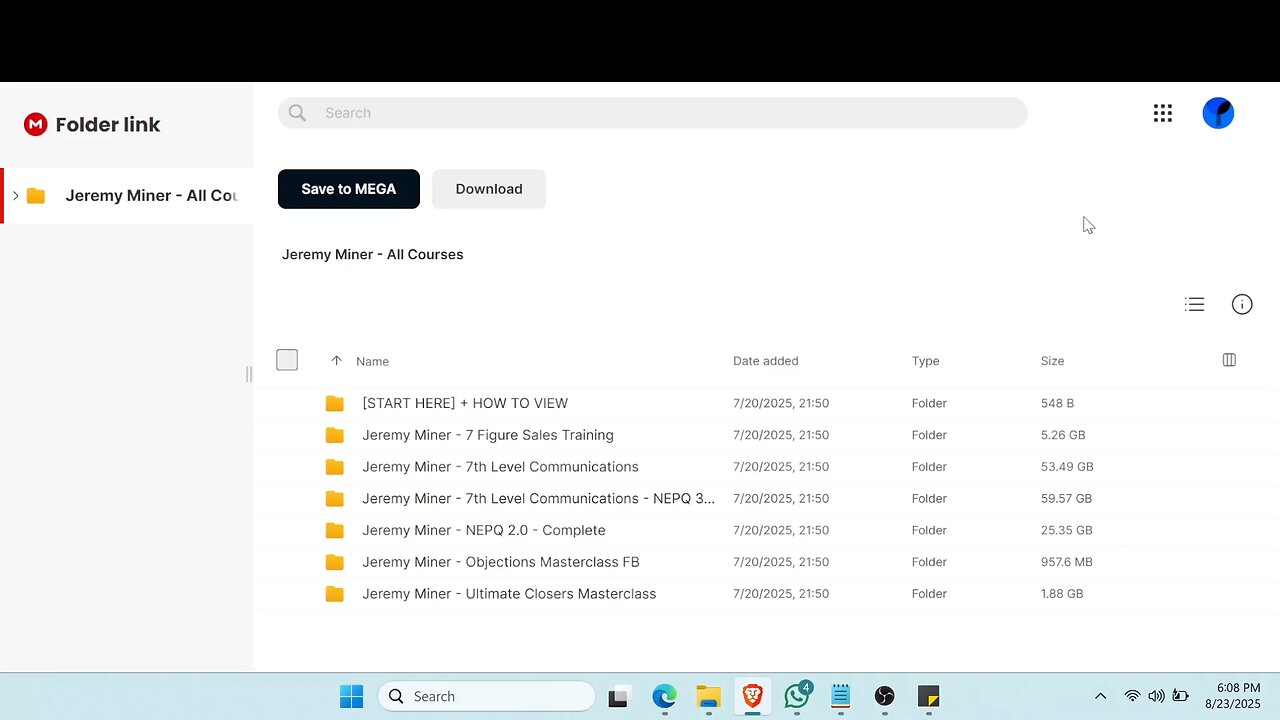Image resolution: width=1280 pixels, height=720 pixels.
Task: Click the search magnifier icon
Action: (x=297, y=113)
